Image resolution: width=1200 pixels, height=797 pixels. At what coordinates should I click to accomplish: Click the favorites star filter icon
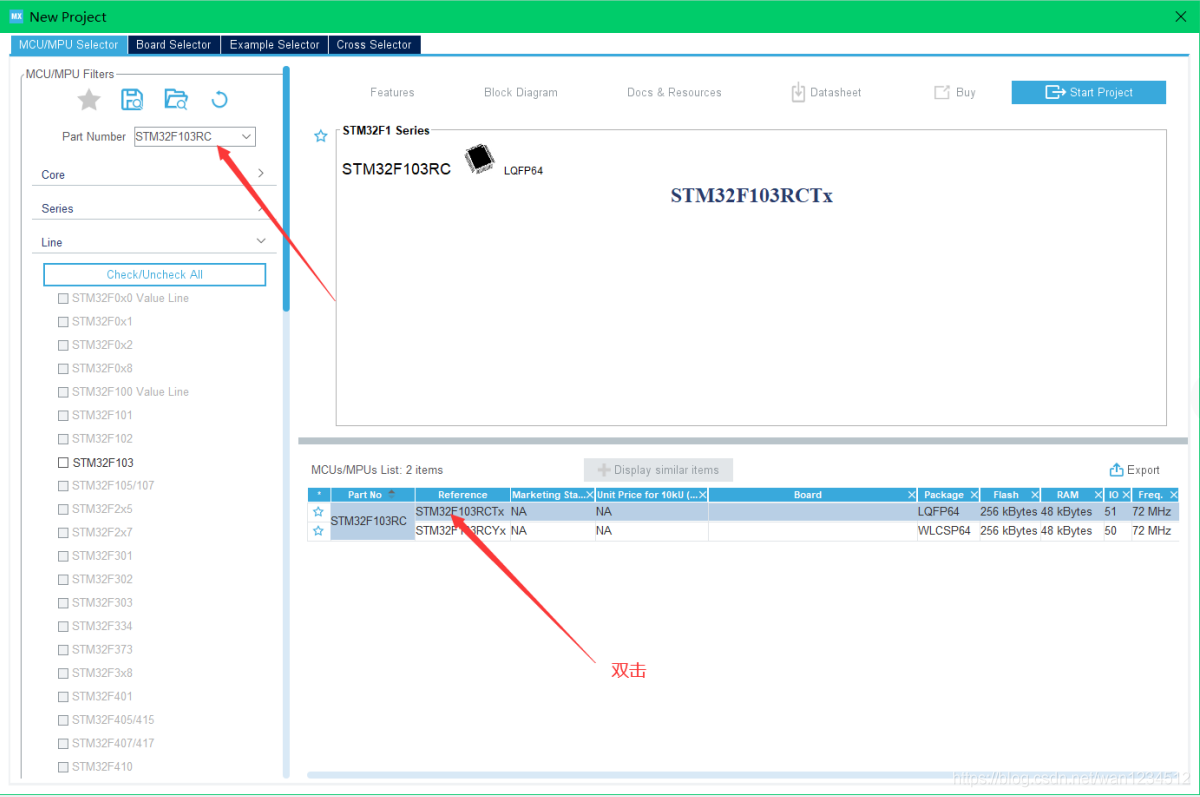89,99
